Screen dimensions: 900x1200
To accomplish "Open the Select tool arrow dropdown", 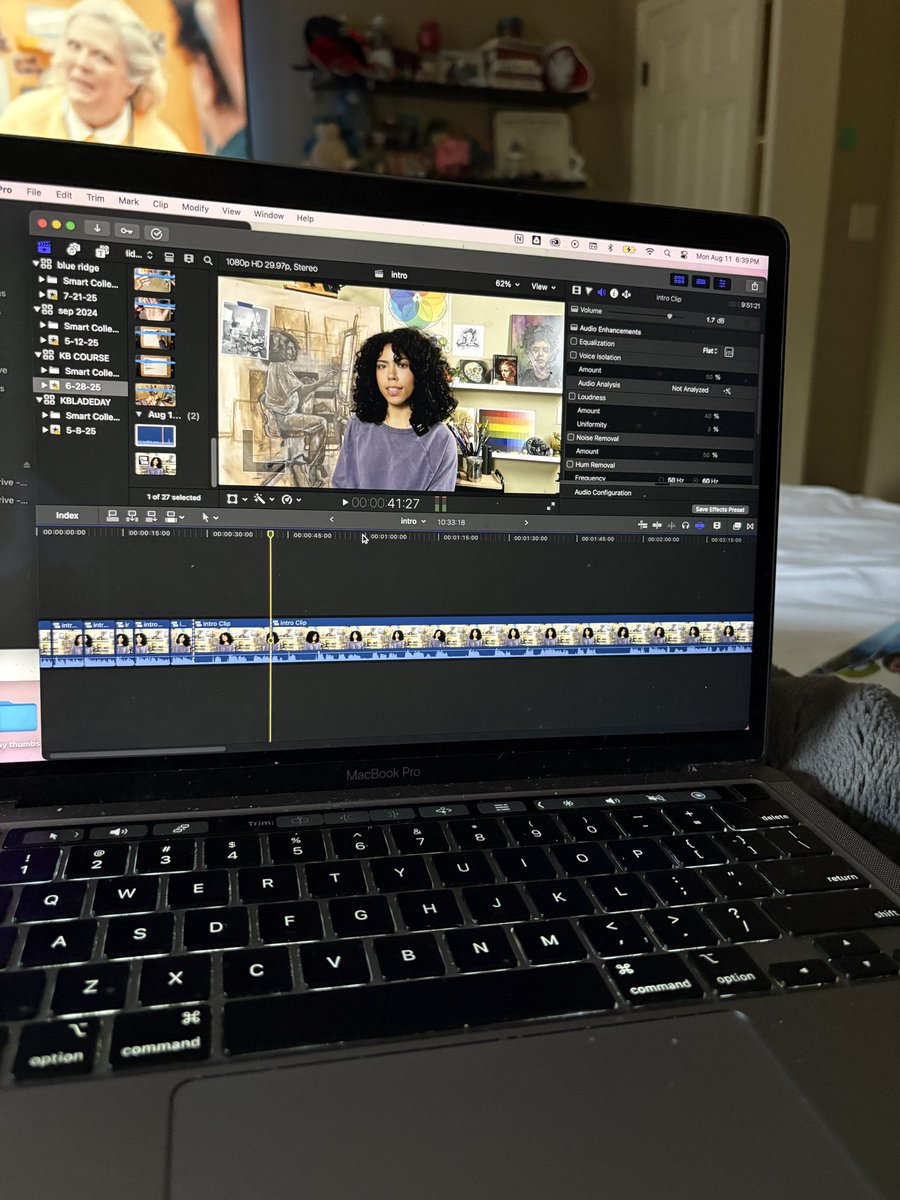I will click(x=210, y=517).
